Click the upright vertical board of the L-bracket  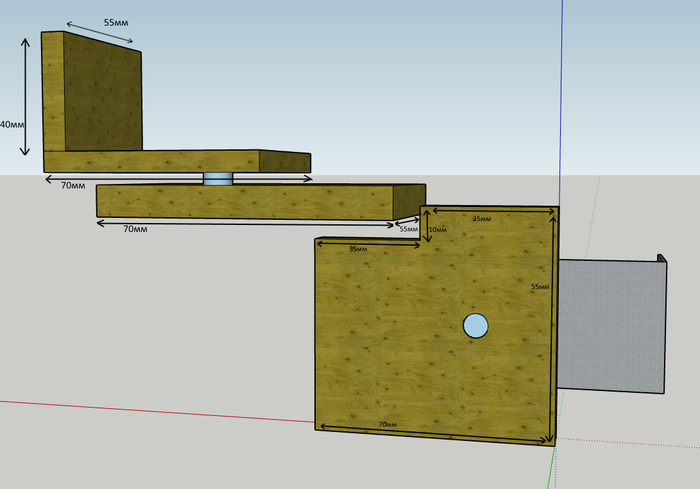coord(90,95)
